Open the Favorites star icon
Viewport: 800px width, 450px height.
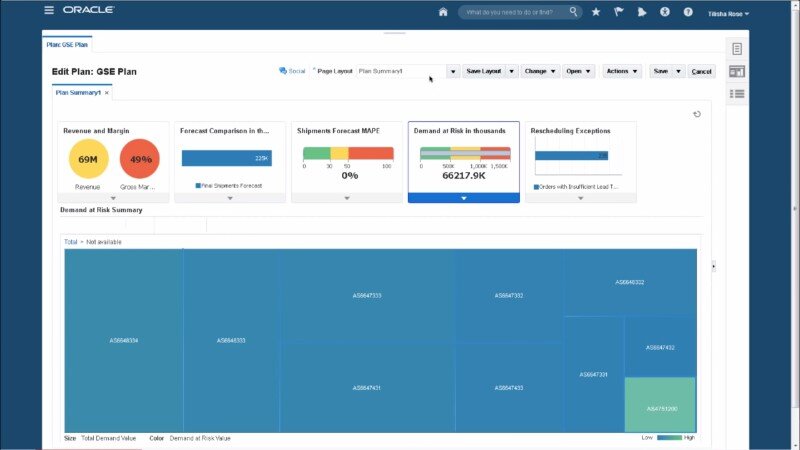(x=596, y=12)
